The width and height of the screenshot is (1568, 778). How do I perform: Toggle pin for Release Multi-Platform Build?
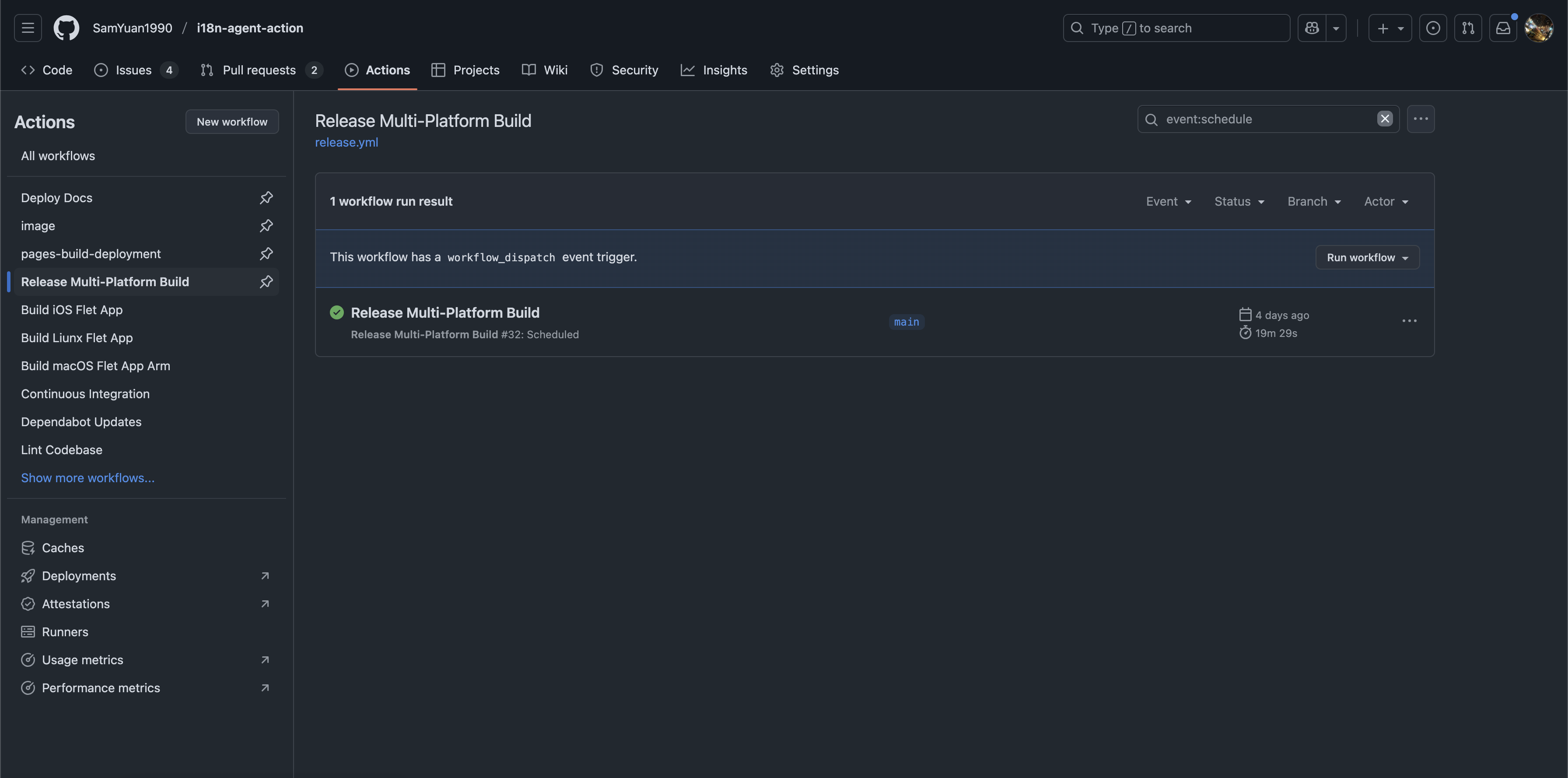click(x=266, y=282)
